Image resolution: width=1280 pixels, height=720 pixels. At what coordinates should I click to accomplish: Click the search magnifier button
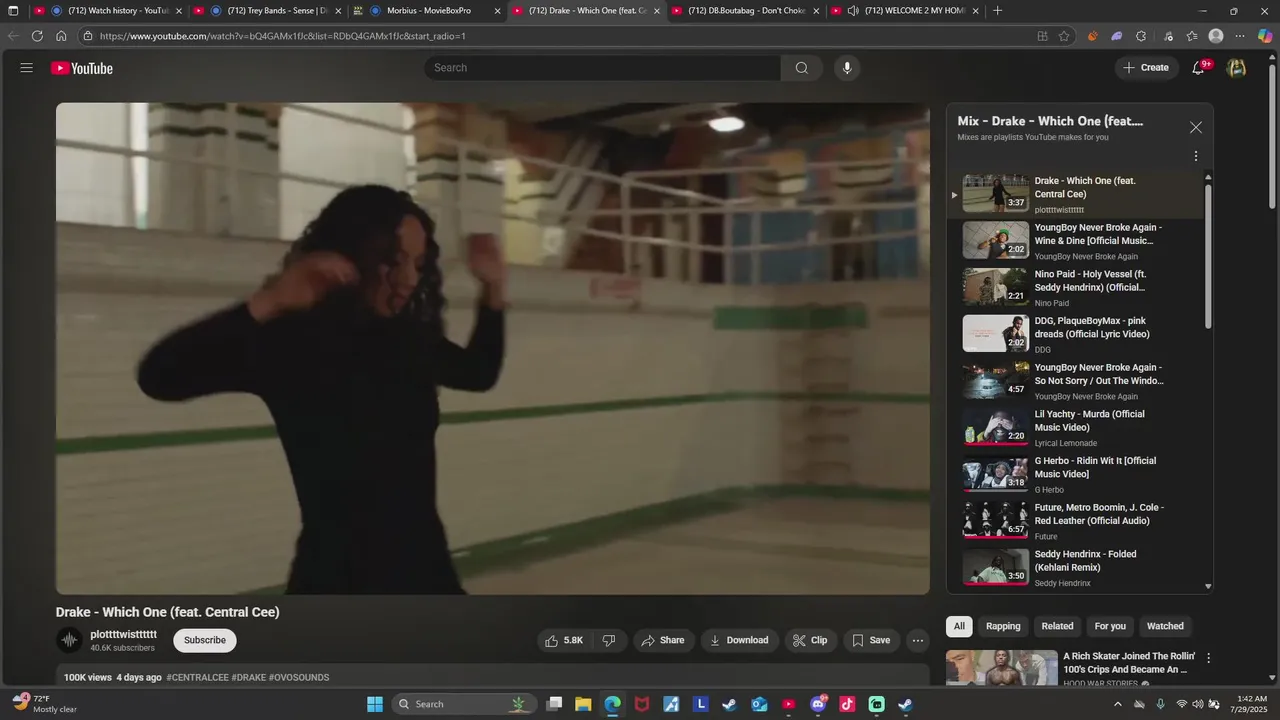801,68
